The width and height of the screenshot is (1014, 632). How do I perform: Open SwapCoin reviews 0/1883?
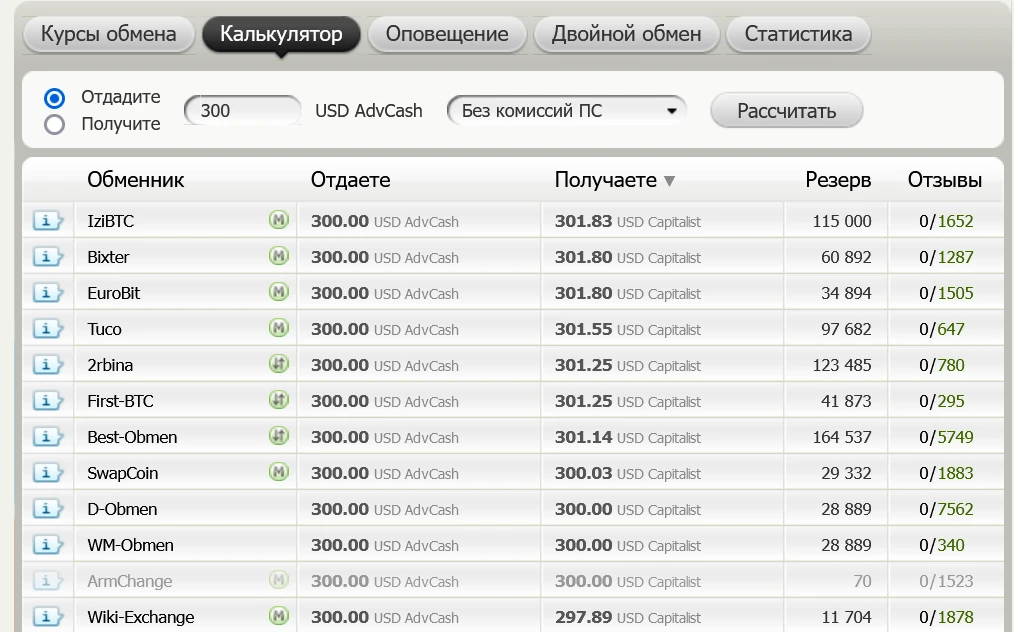pos(946,474)
